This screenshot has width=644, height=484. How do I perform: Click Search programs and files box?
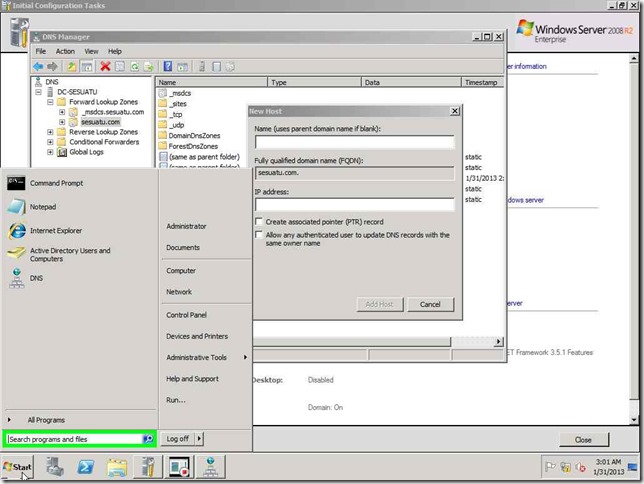coord(75,439)
